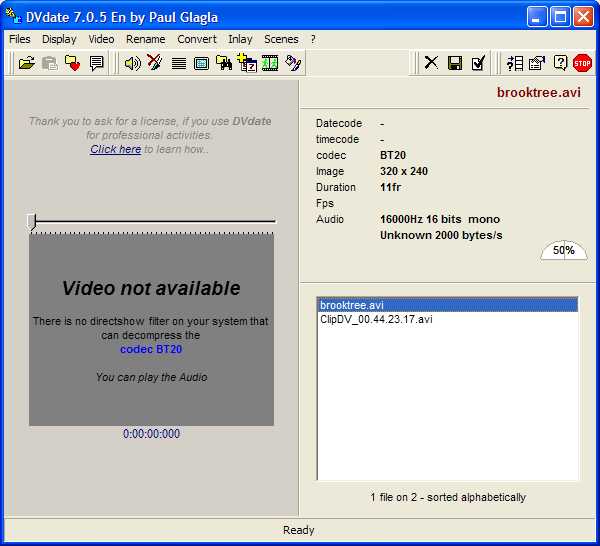
Task: Toggle audio with the speaker icon
Action: [x=133, y=63]
